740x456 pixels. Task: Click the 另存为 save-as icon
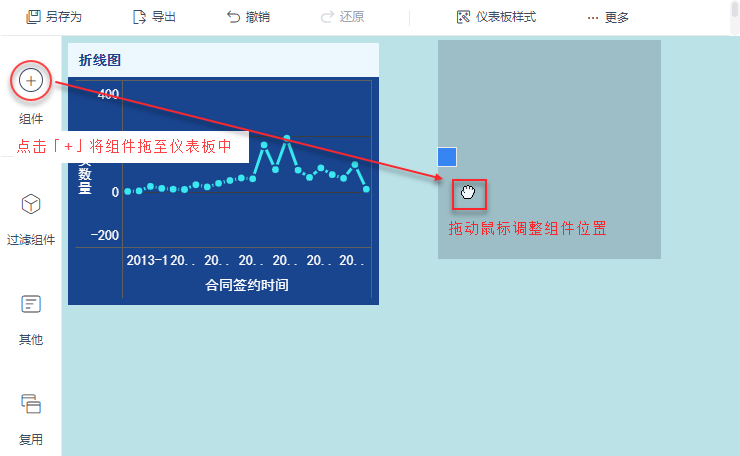click(33, 17)
